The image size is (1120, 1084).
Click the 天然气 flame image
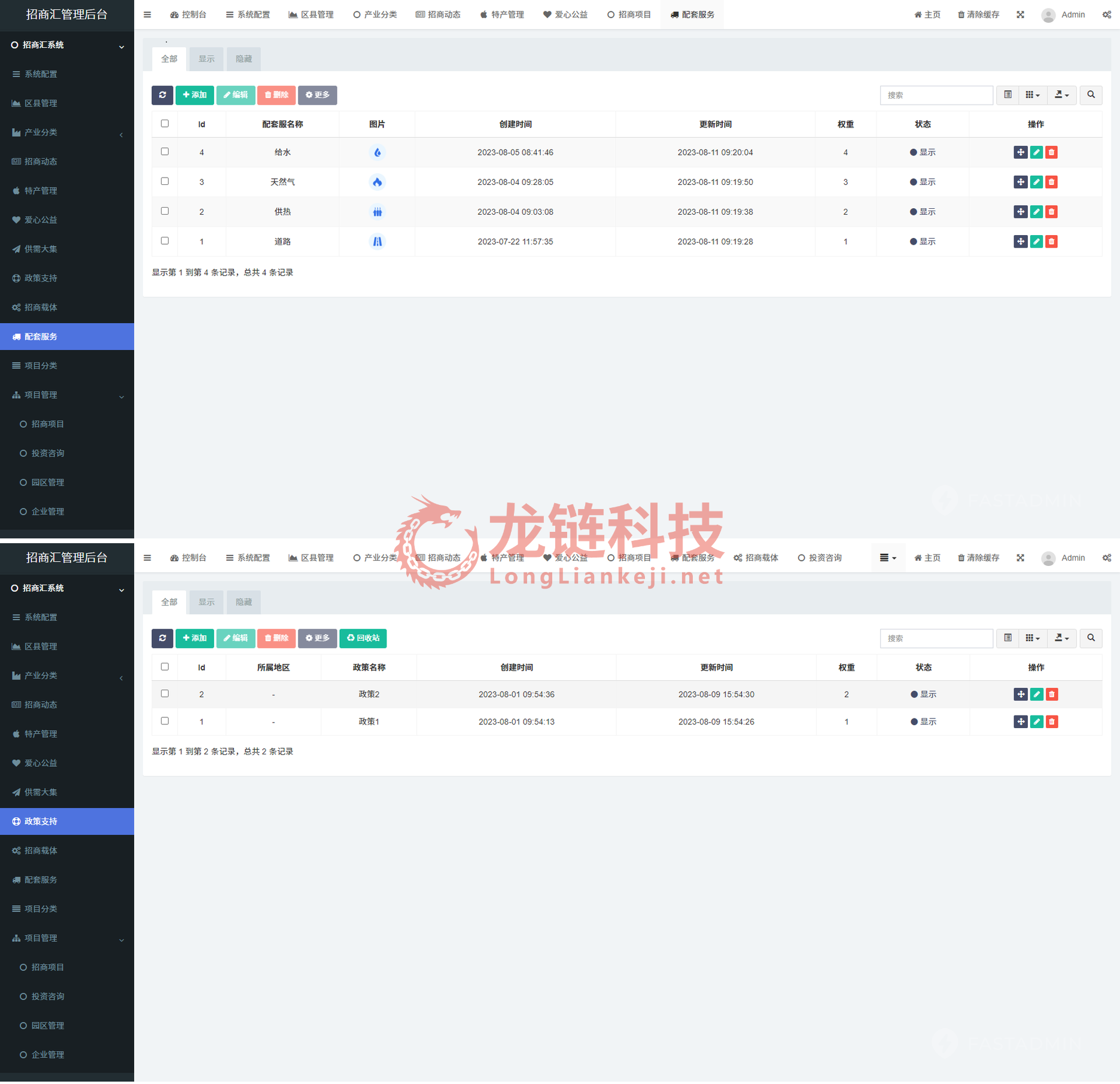[377, 182]
